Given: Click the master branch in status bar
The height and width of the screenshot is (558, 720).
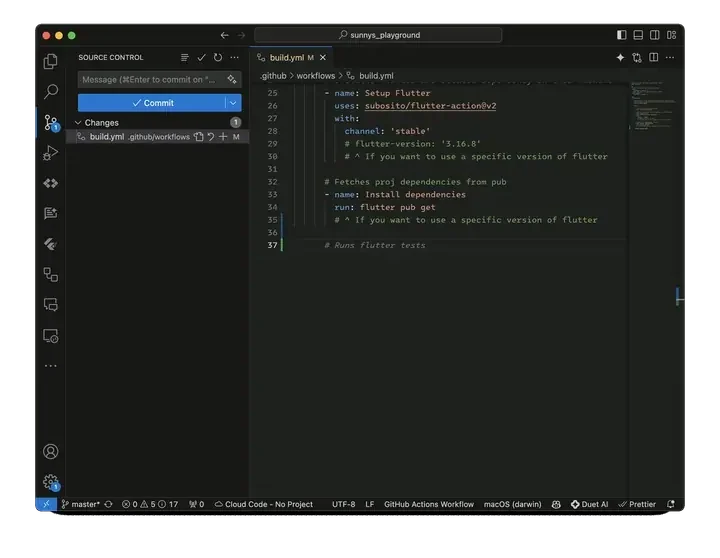Looking at the screenshot, I should coord(80,504).
